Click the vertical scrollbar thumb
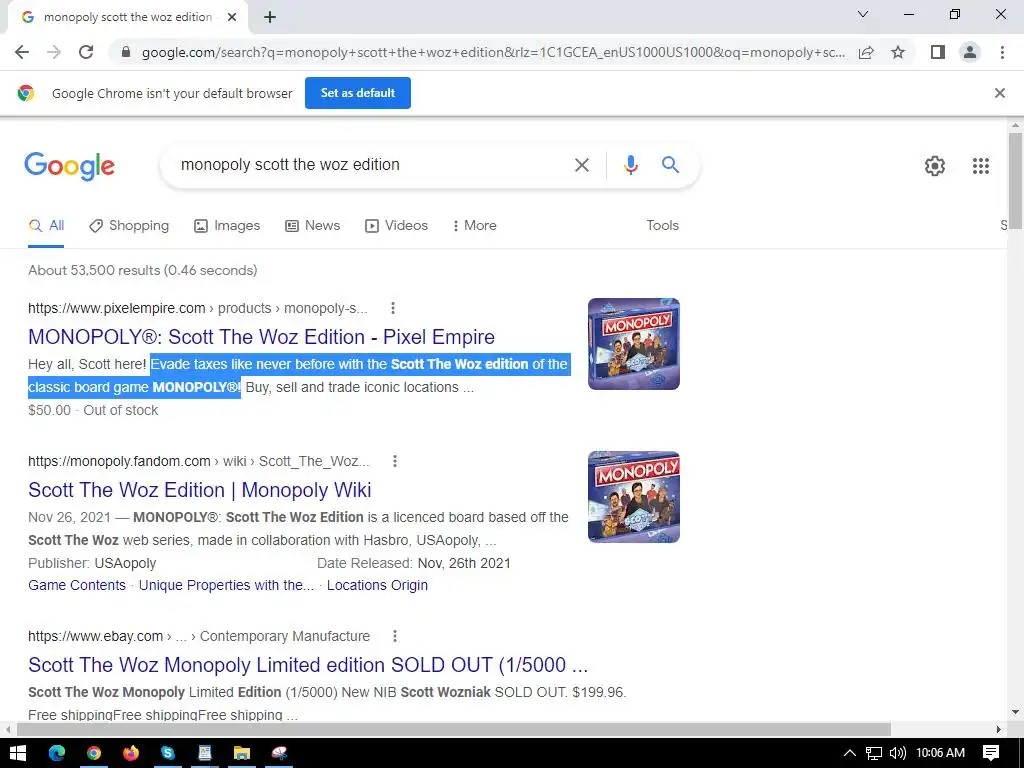Screen dimensions: 1024x768 tap(1015, 180)
